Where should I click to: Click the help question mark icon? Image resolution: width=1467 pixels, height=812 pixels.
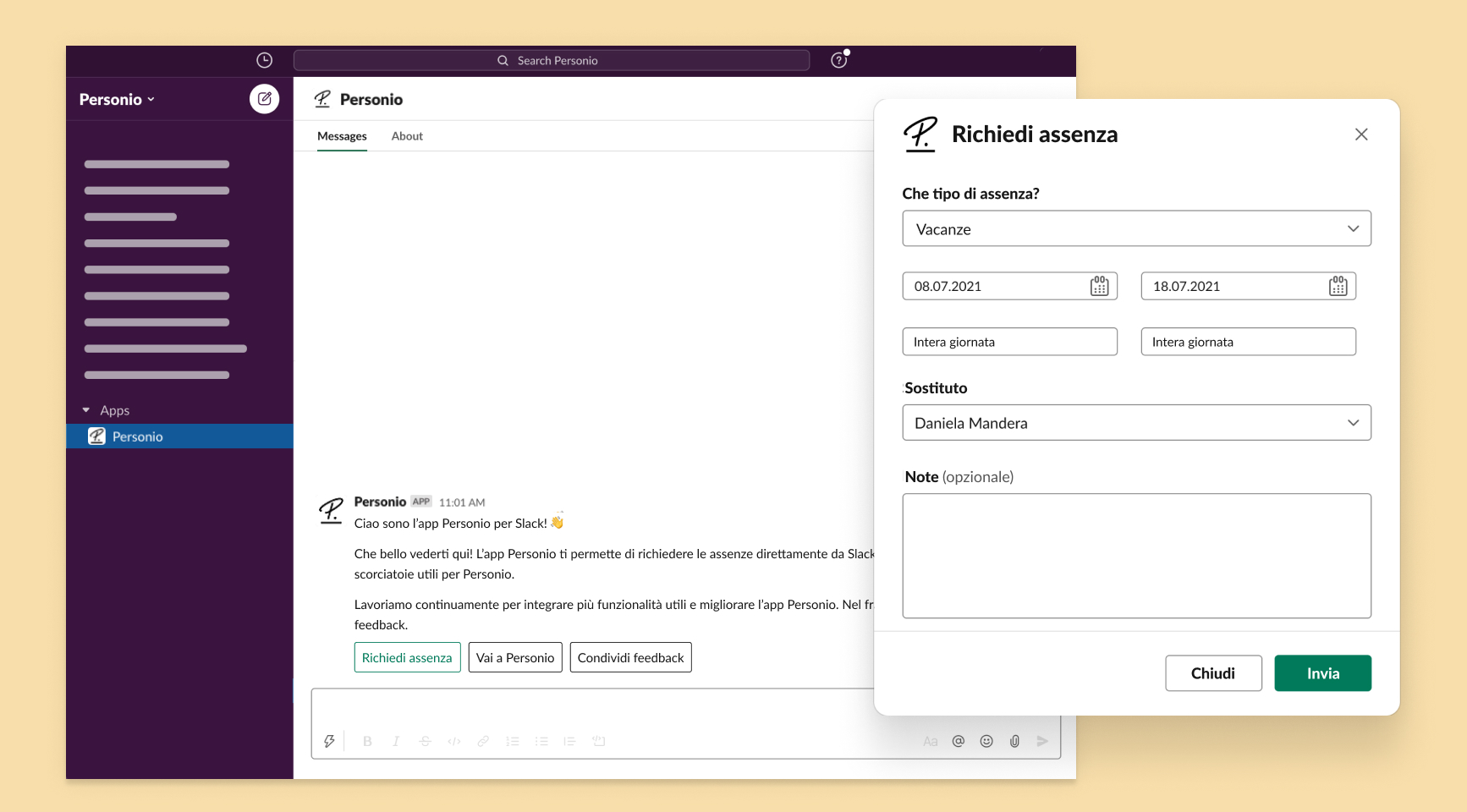[838, 60]
